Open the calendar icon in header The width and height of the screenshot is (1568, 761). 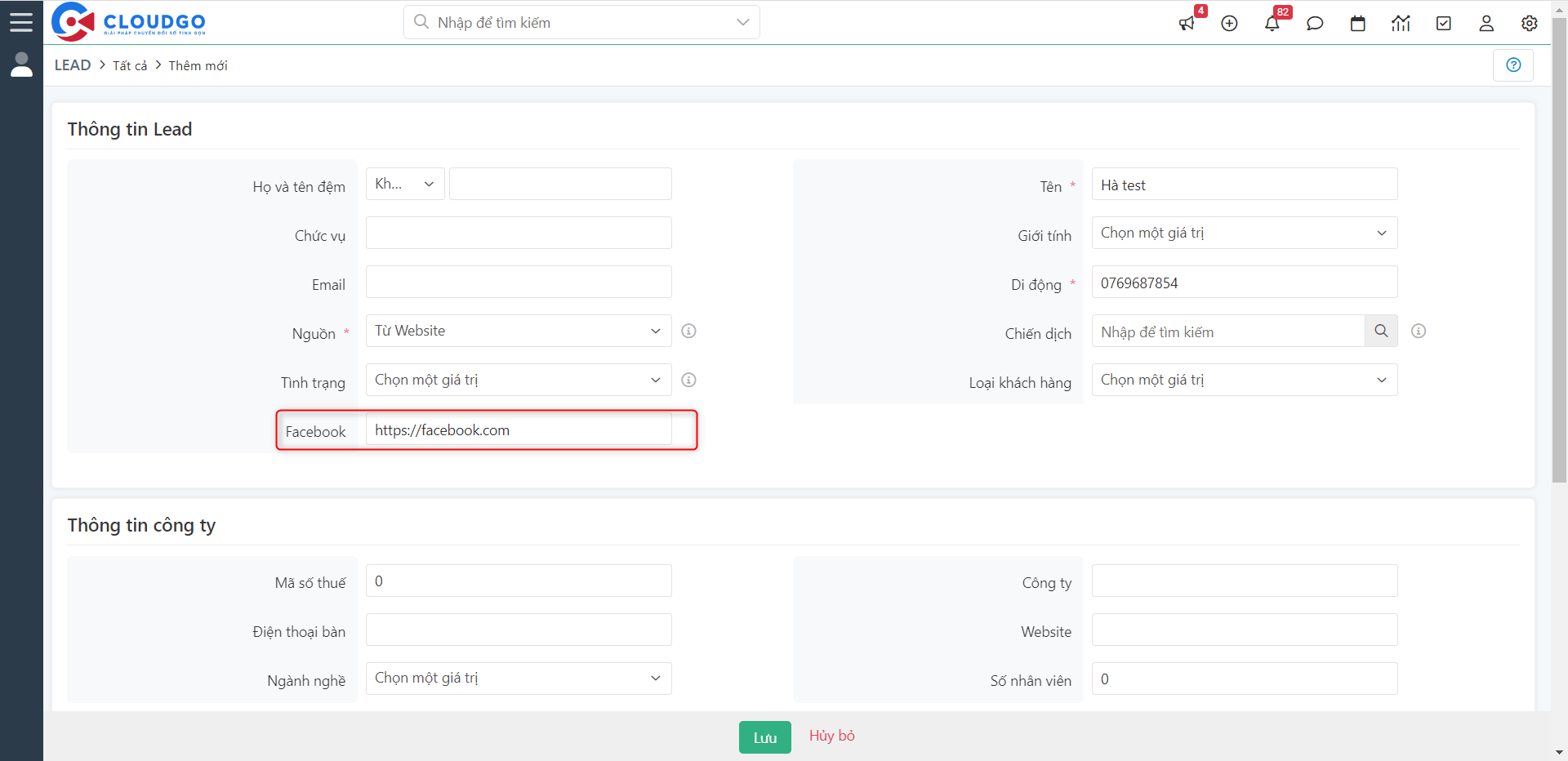click(x=1357, y=24)
